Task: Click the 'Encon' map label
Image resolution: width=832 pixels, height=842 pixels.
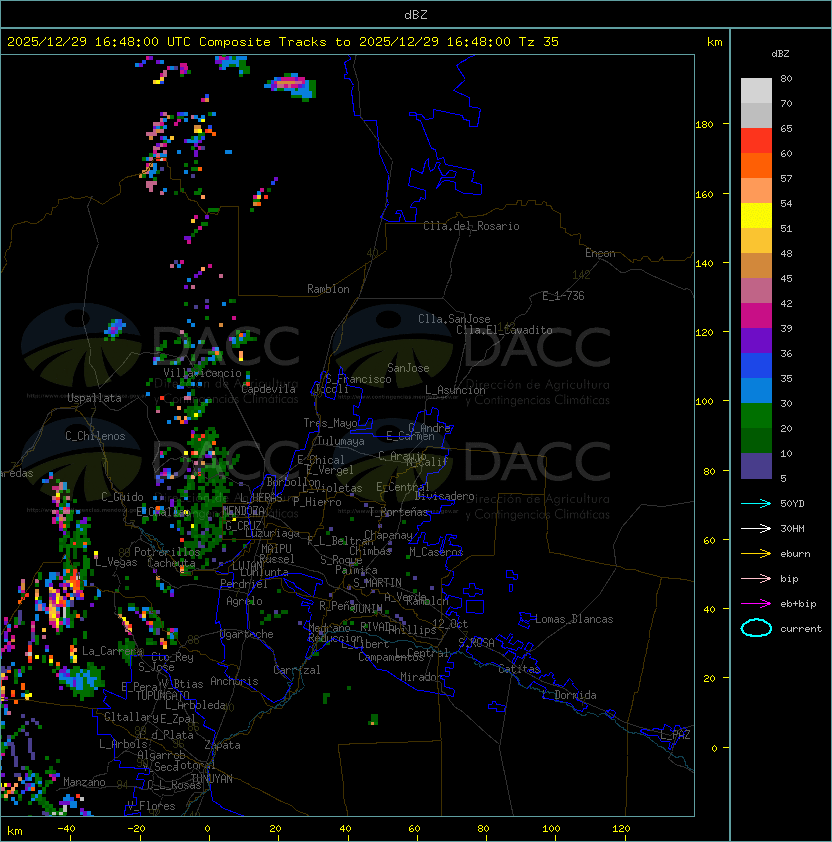Action: (x=600, y=253)
